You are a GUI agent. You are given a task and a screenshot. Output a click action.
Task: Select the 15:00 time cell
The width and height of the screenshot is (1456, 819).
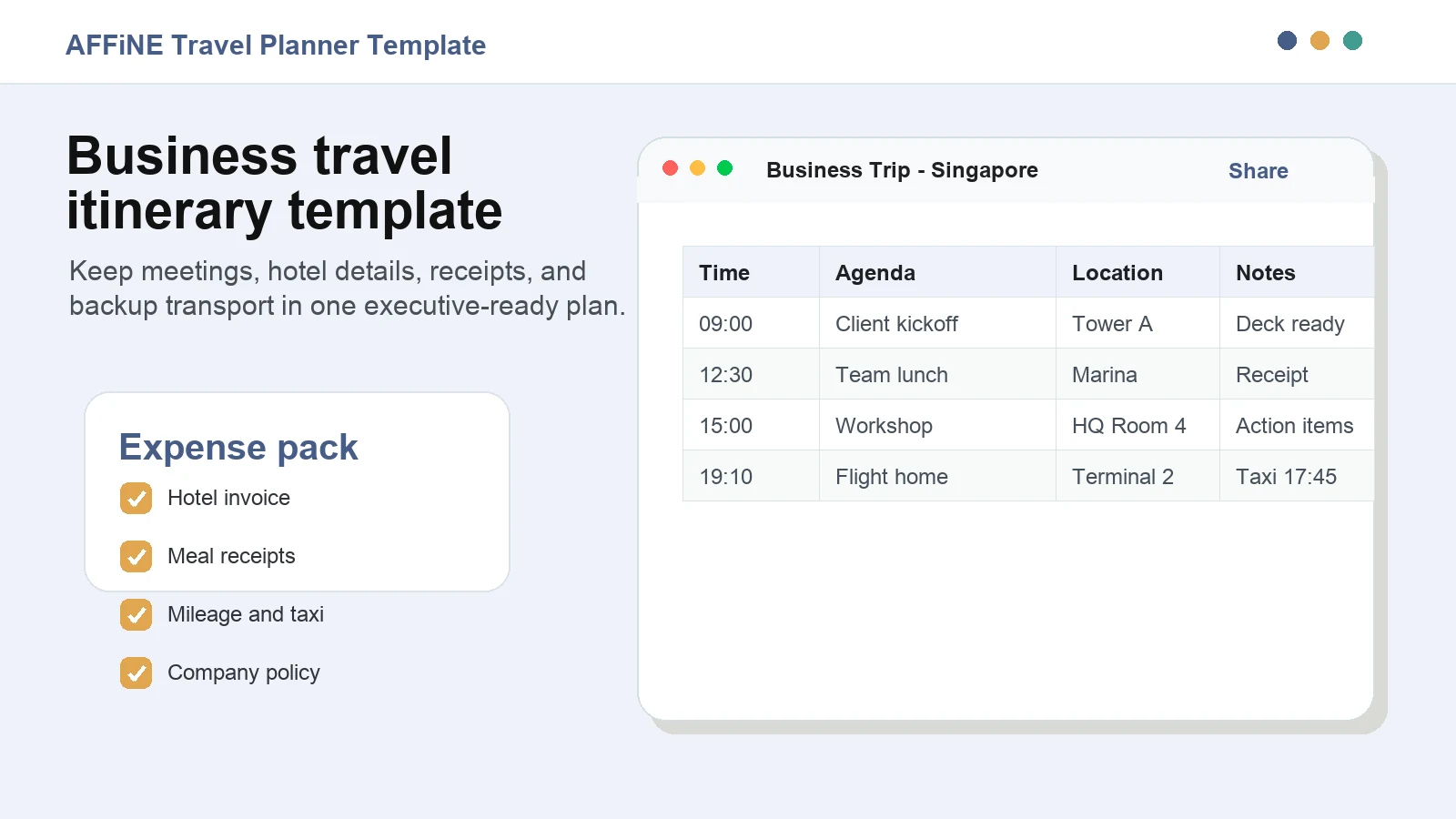pos(752,425)
